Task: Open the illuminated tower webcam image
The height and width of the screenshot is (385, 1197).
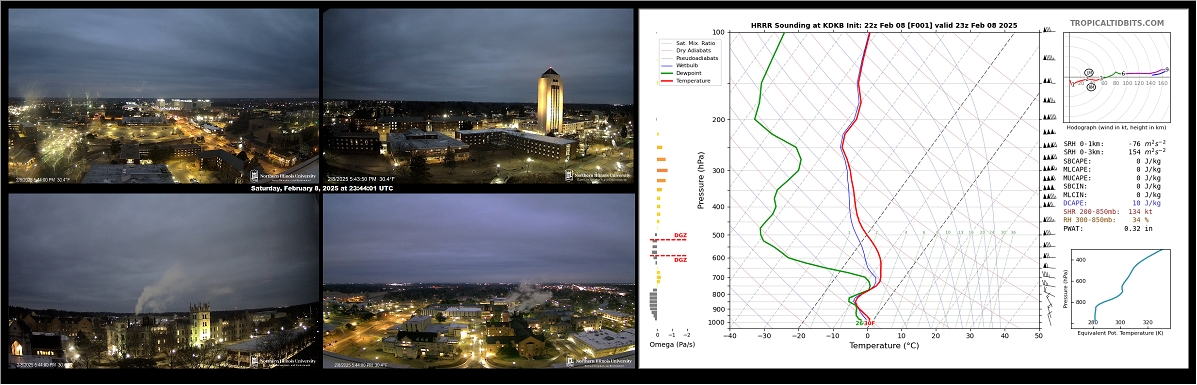Action: click(478, 95)
